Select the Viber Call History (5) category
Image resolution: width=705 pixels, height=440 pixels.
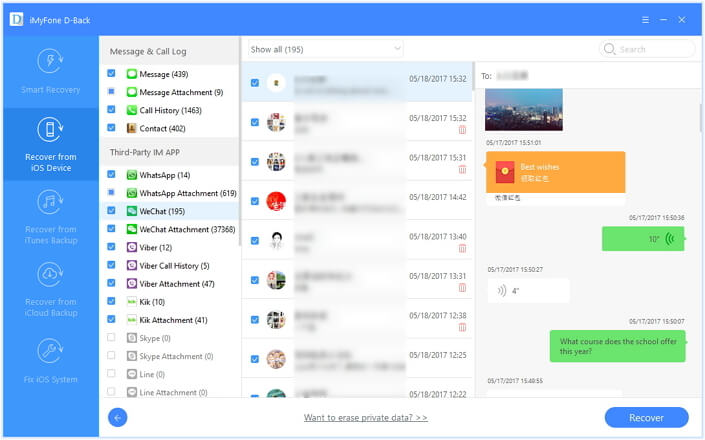pos(169,265)
